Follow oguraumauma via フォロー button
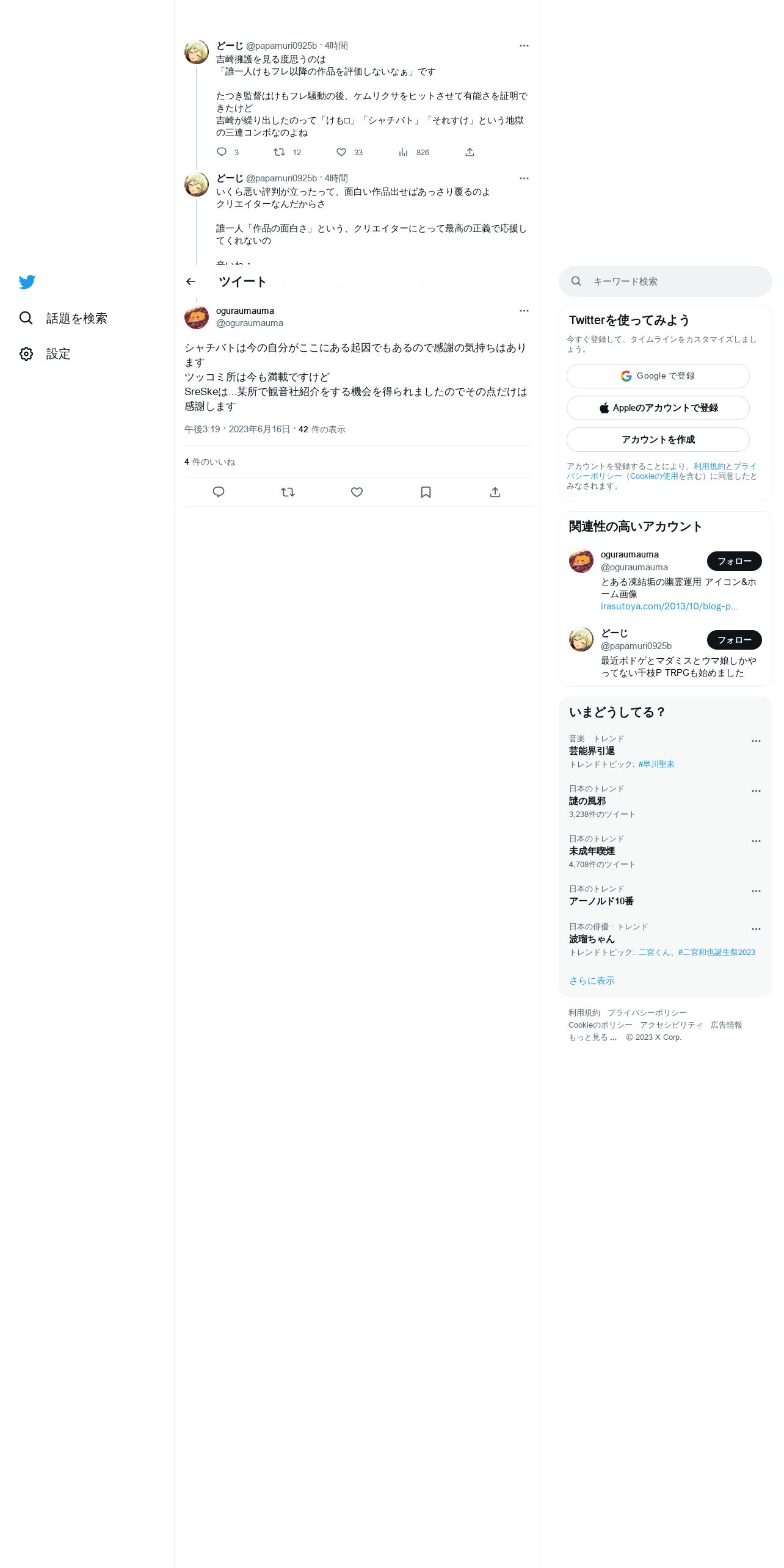 [x=734, y=561]
